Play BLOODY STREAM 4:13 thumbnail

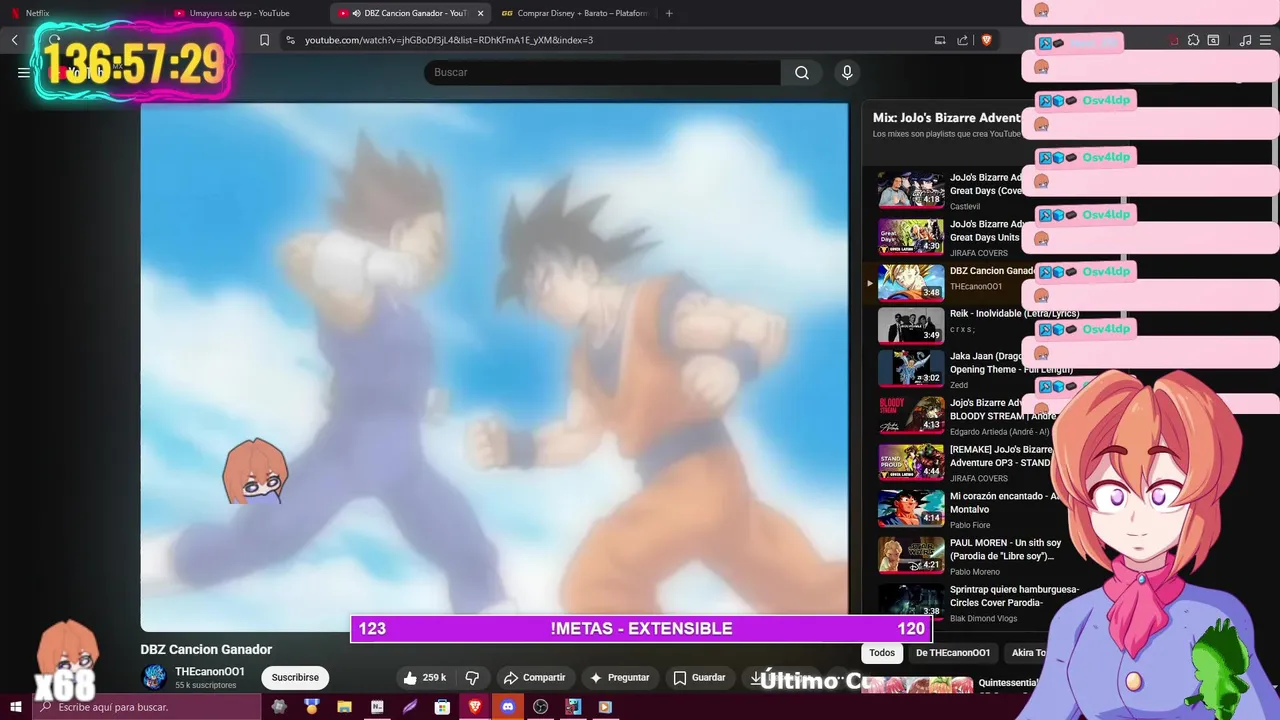[911, 415]
